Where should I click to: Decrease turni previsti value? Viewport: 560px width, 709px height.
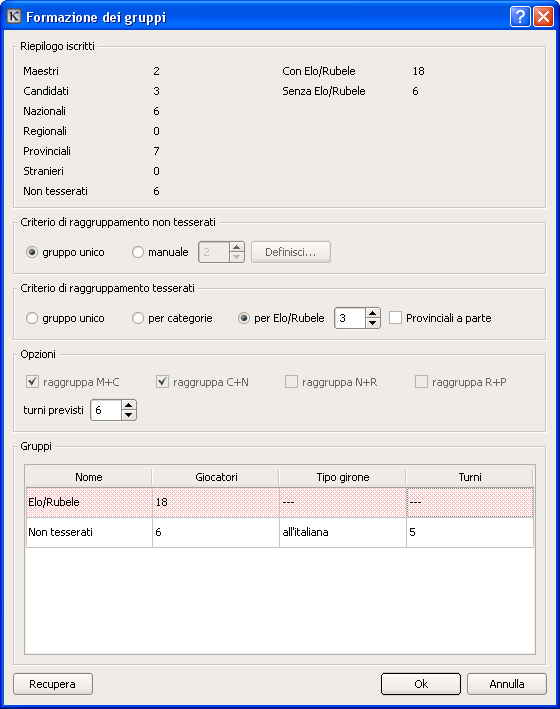coord(128,415)
